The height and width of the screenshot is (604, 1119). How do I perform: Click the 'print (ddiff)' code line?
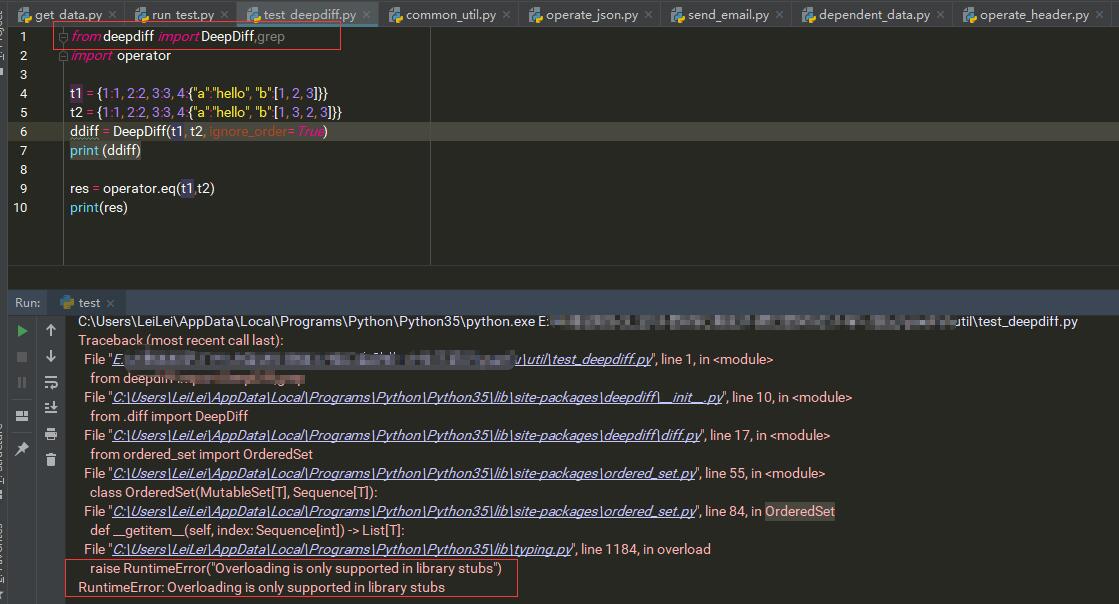tap(106, 151)
